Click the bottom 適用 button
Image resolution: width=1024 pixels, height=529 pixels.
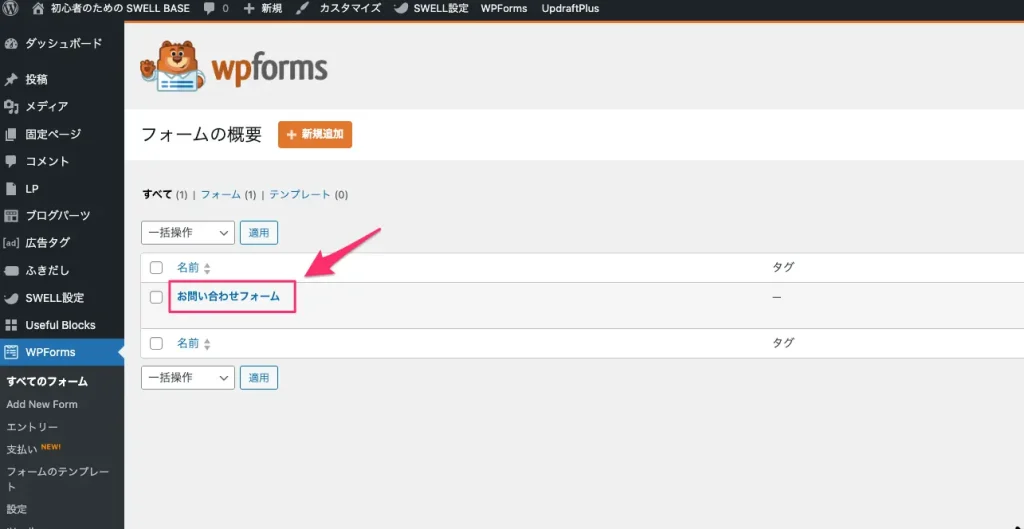click(x=259, y=377)
